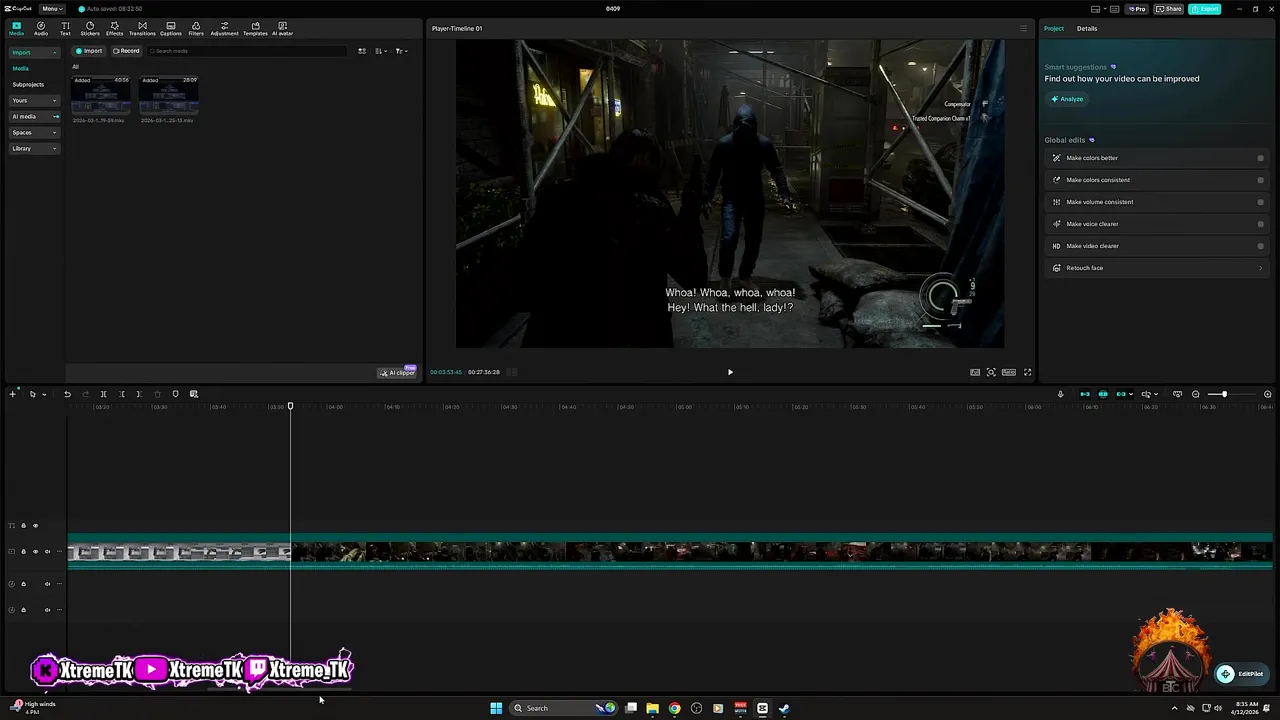Open the Effects panel
The height and width of the screenshot is (720, 1280).
click(x=115, y=28)
